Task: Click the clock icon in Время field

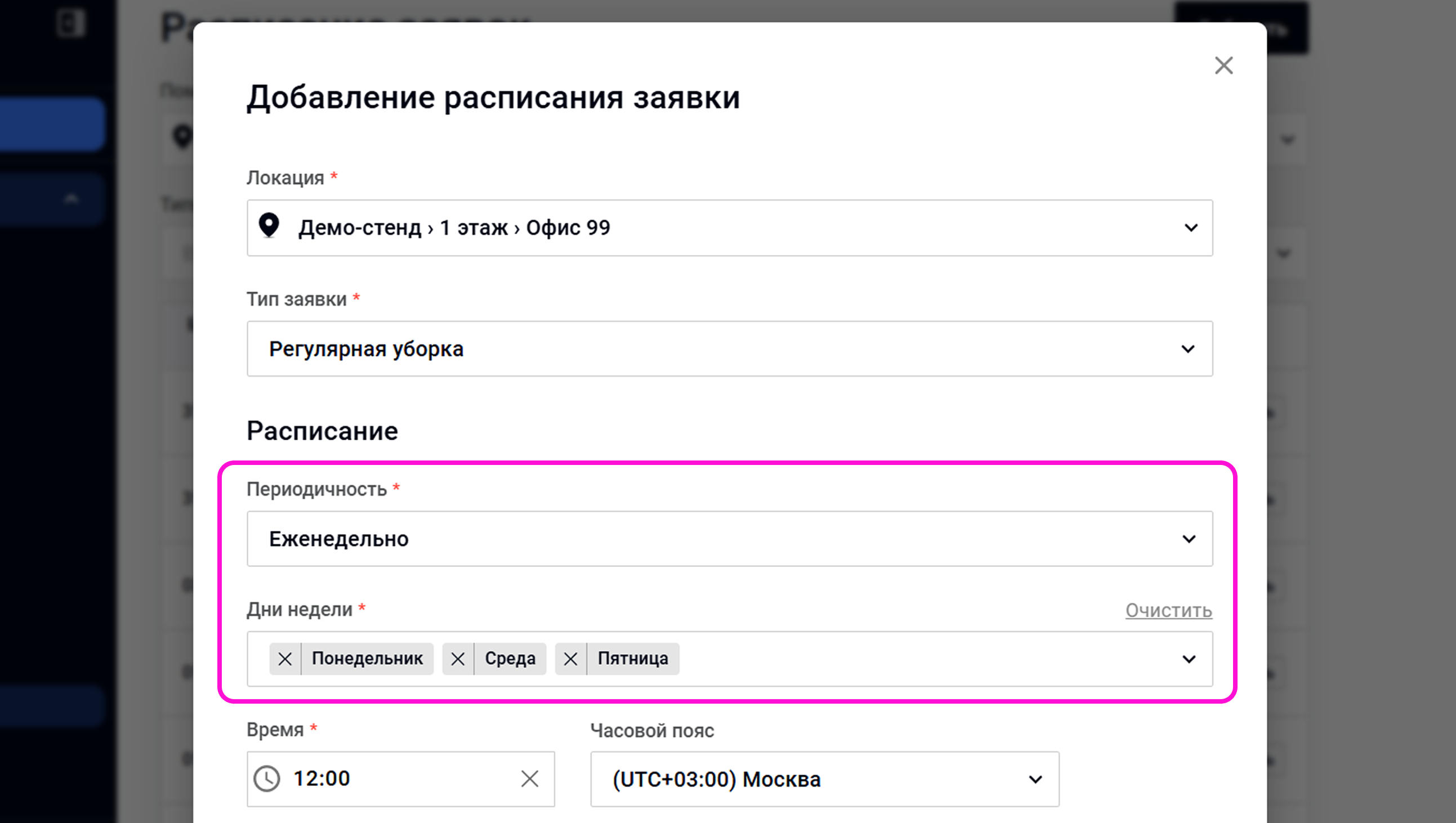Action: pos(267,779)
